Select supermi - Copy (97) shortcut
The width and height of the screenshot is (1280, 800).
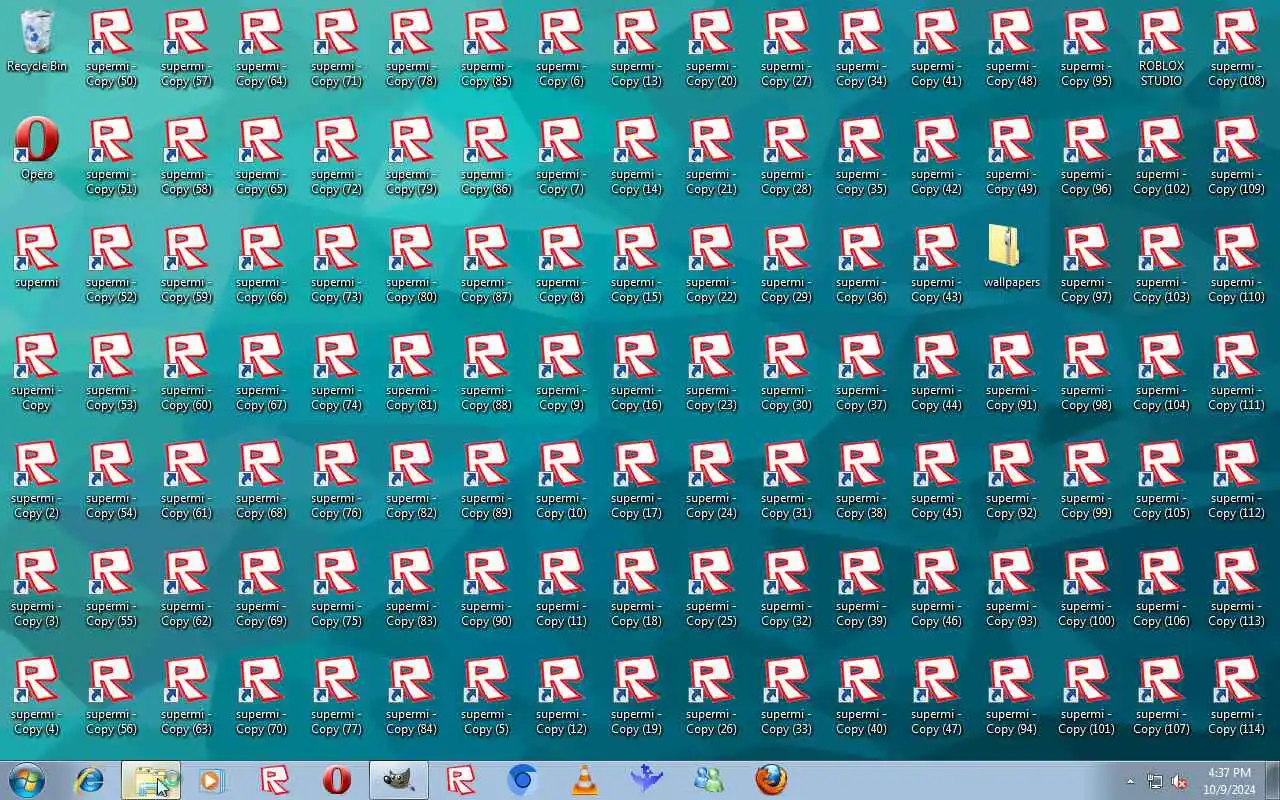point(1087,264)
